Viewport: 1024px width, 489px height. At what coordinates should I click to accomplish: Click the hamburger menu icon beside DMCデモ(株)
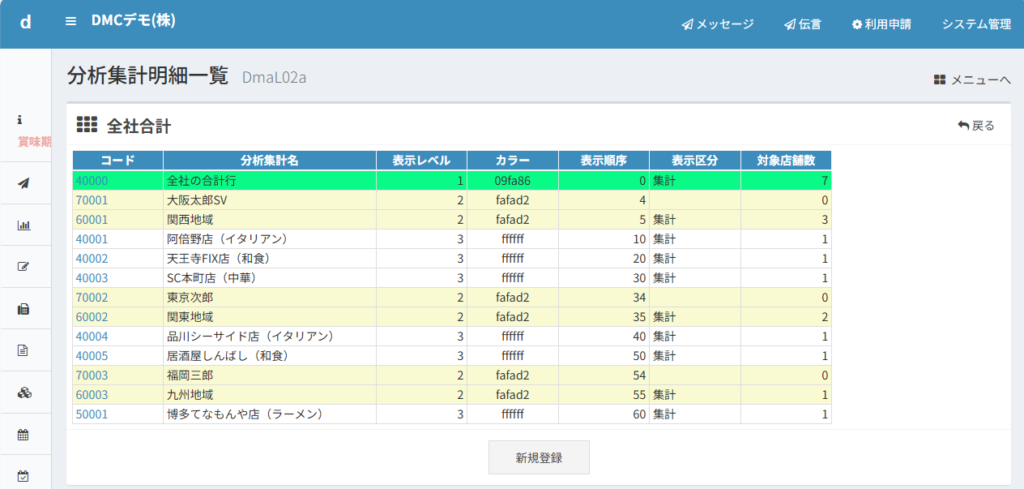point(70,22)
